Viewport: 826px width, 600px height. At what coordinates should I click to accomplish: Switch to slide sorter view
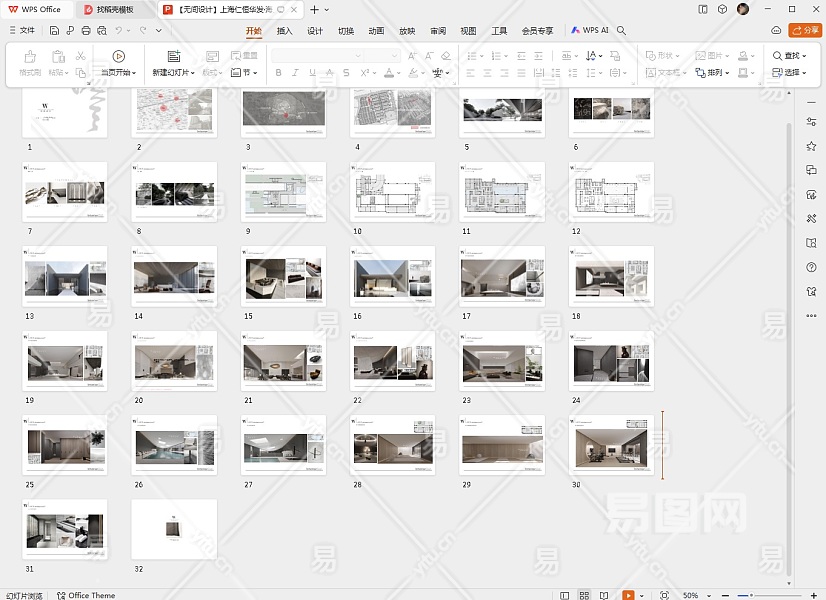point(586,595)
